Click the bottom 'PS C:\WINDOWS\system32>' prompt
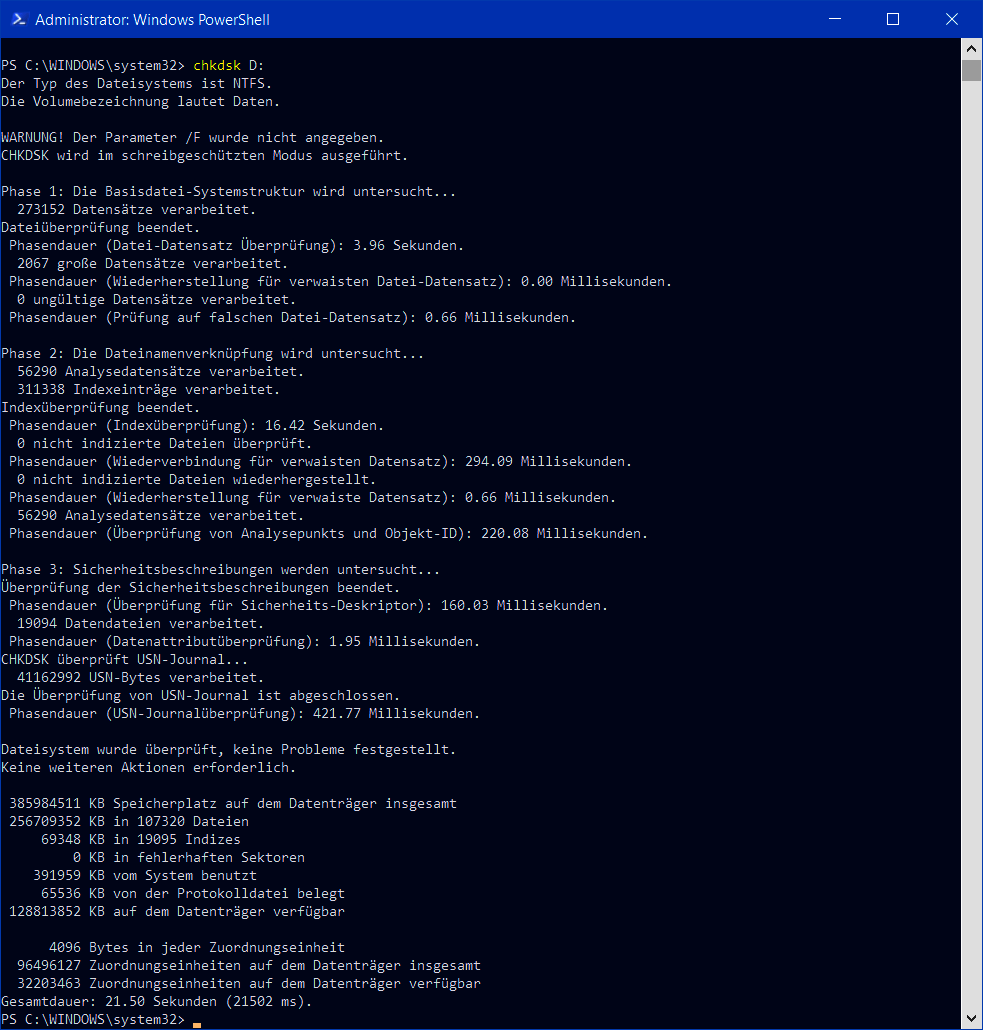The image size is (983, 1030). pos(94,1019)
